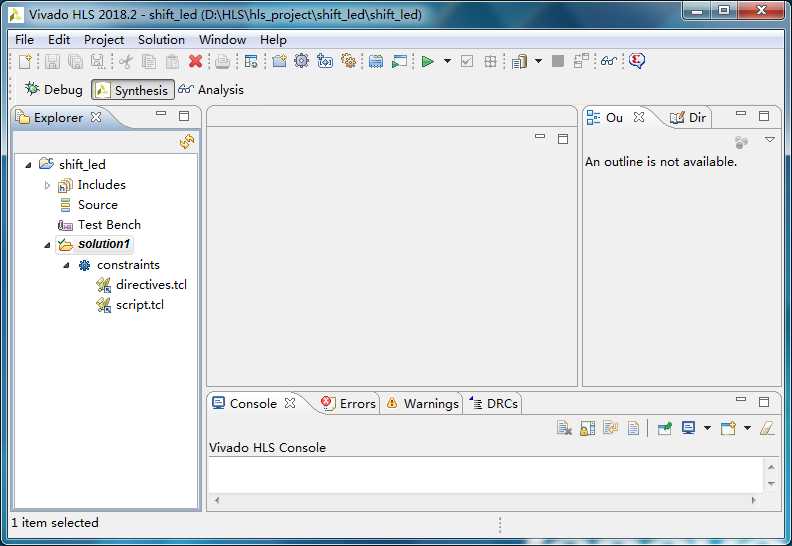This screenshot has width=792, height=546.
Task: Click the Compare Reports icon
Action: point(581,61)
